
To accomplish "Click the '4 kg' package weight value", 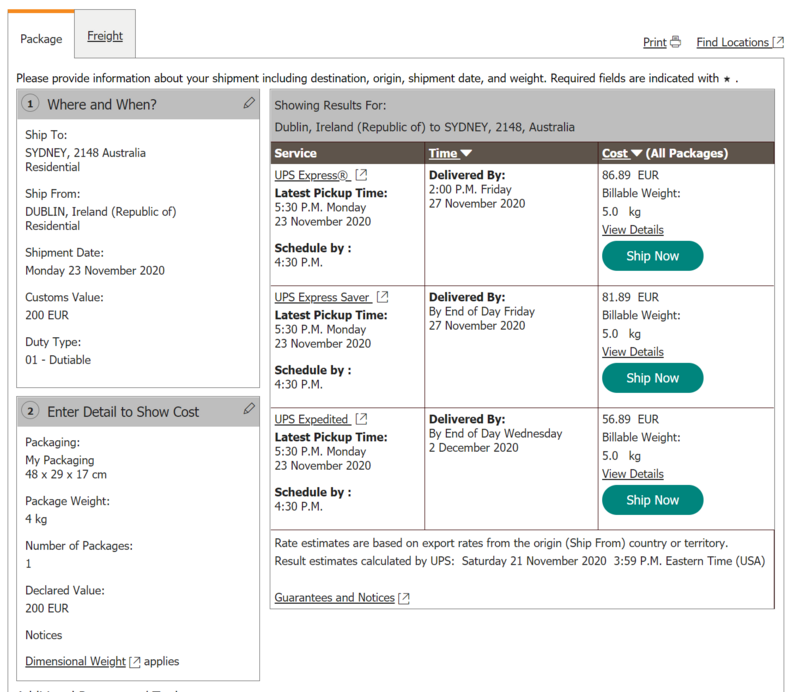I will pos(36,519).
